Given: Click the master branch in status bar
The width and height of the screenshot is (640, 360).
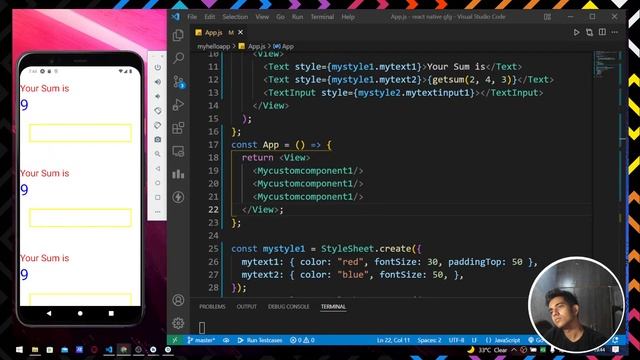Looking at the screenshot, I should click(201, 340).
